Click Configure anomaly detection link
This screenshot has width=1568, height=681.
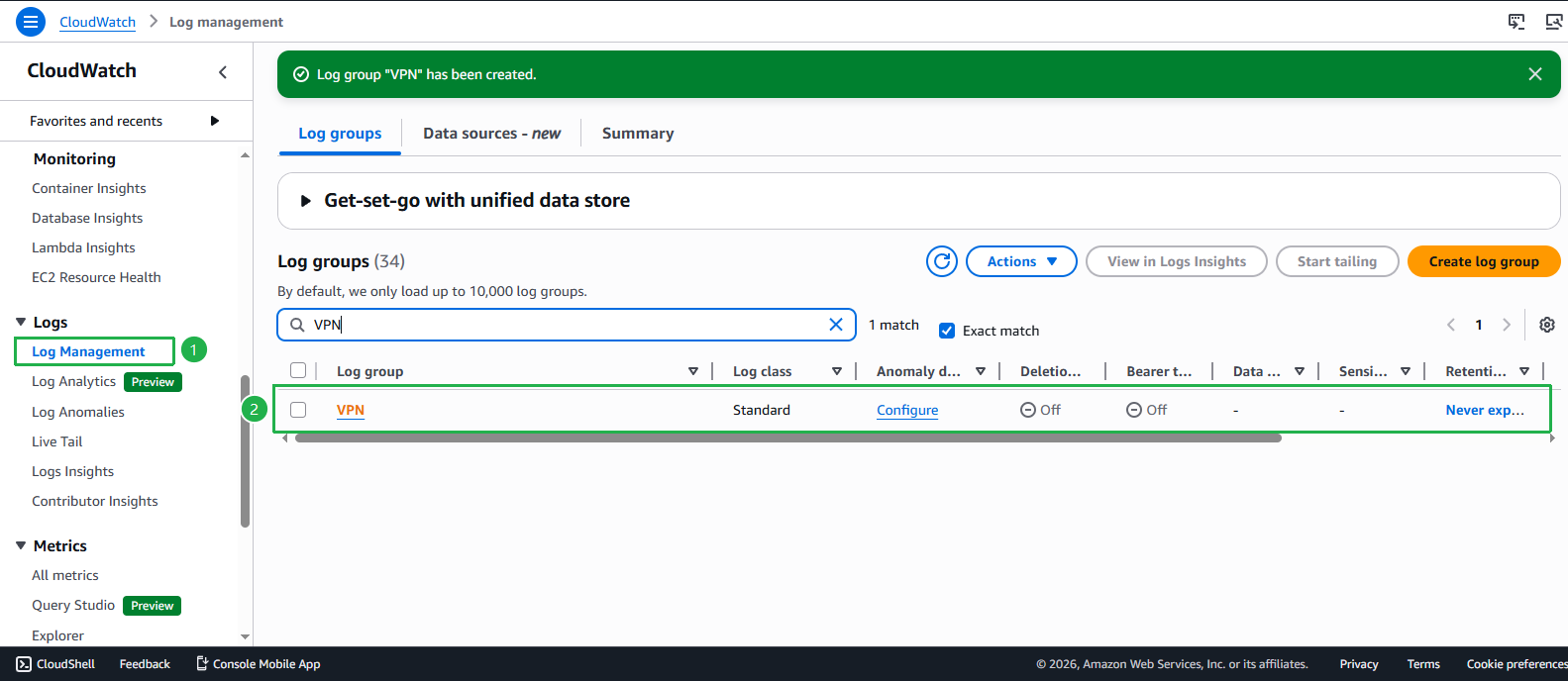(907, 410)
